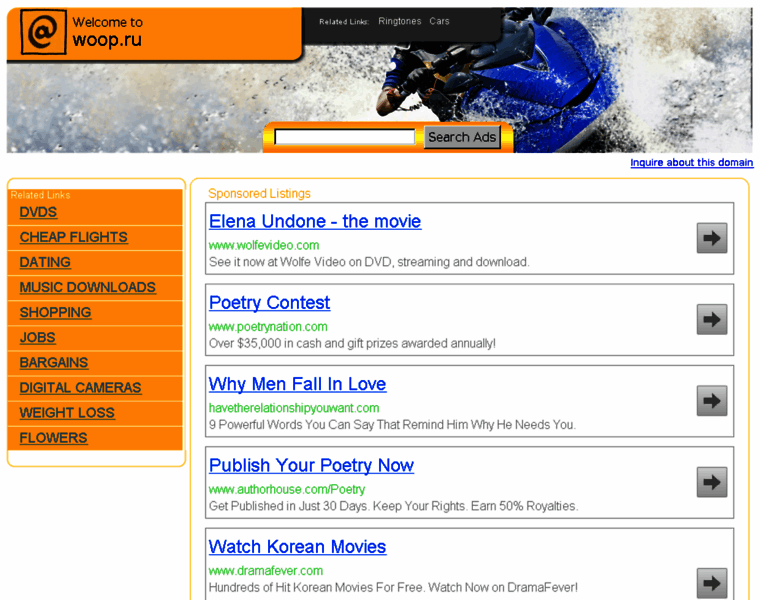Select DATING in related links
The image size is (760, 600).
45,263
